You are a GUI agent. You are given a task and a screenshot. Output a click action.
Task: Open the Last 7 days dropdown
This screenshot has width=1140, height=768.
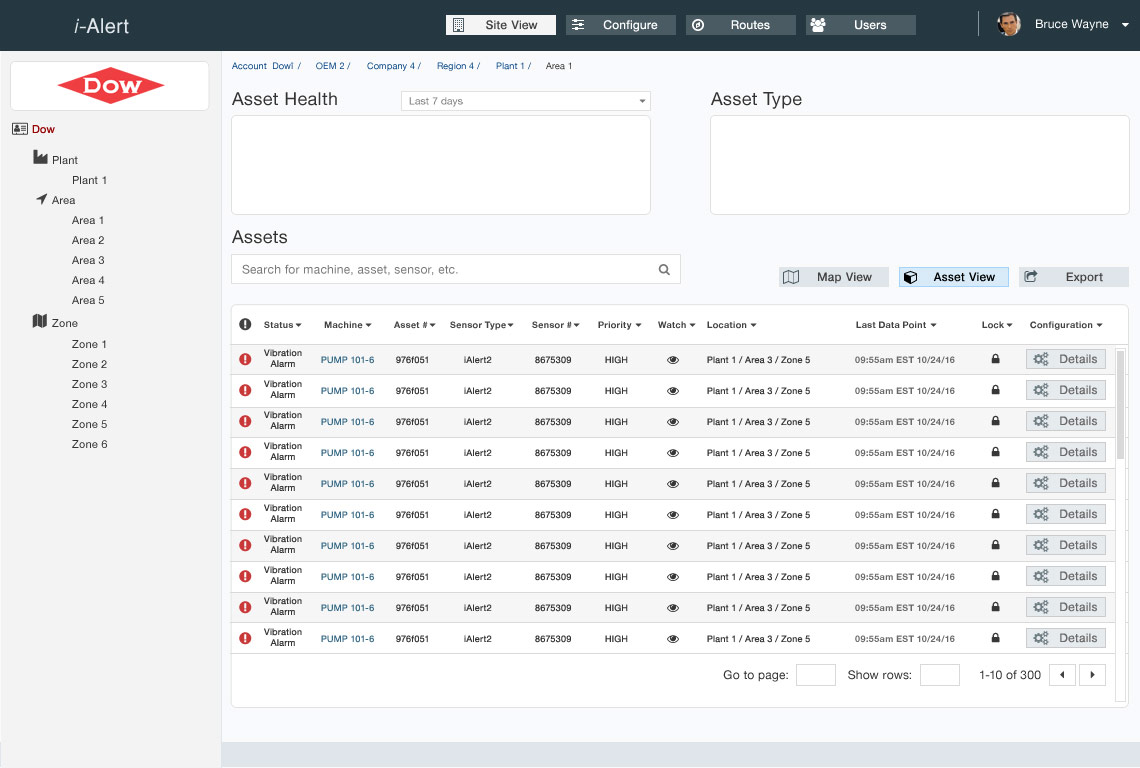pos(526,101)
